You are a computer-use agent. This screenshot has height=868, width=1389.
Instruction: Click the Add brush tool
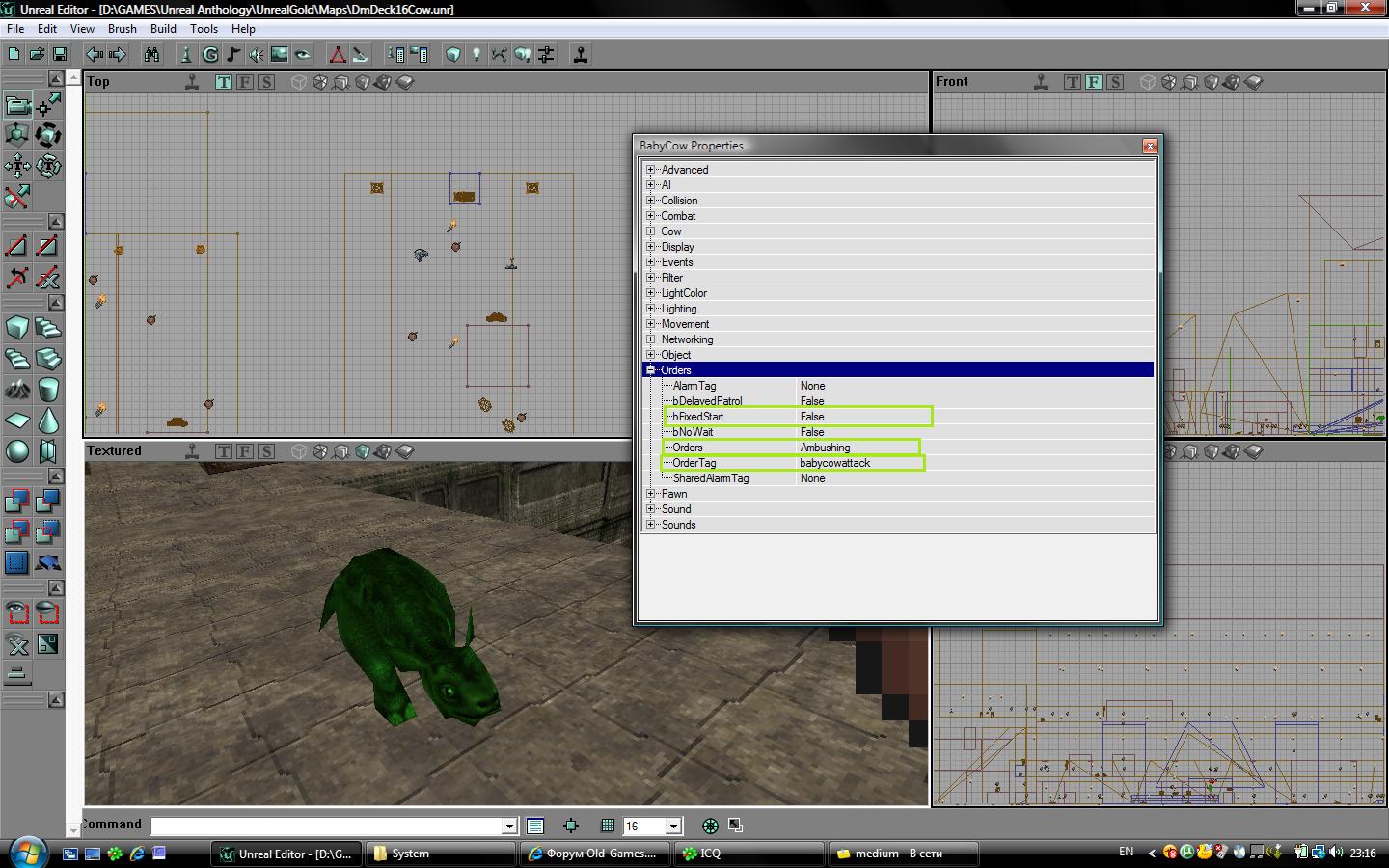(x=17, y=501)
